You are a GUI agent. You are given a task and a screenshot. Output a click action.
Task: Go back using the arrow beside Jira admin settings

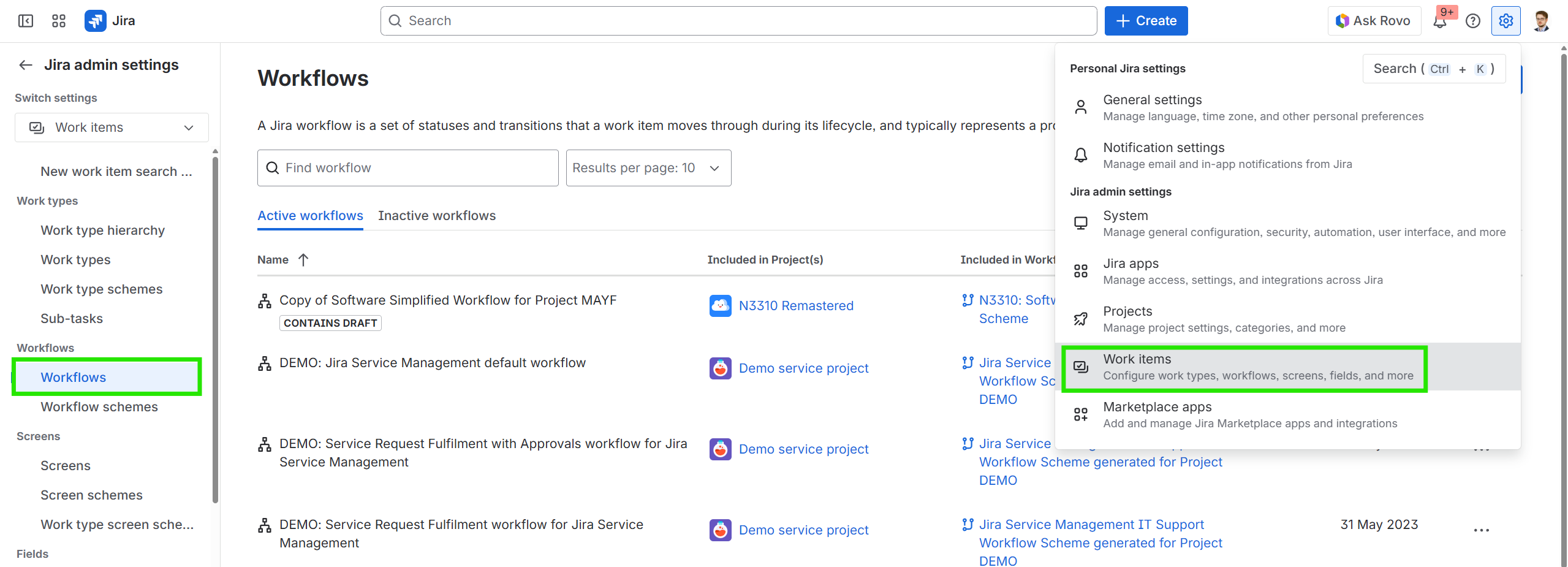(x=26, y=65)
